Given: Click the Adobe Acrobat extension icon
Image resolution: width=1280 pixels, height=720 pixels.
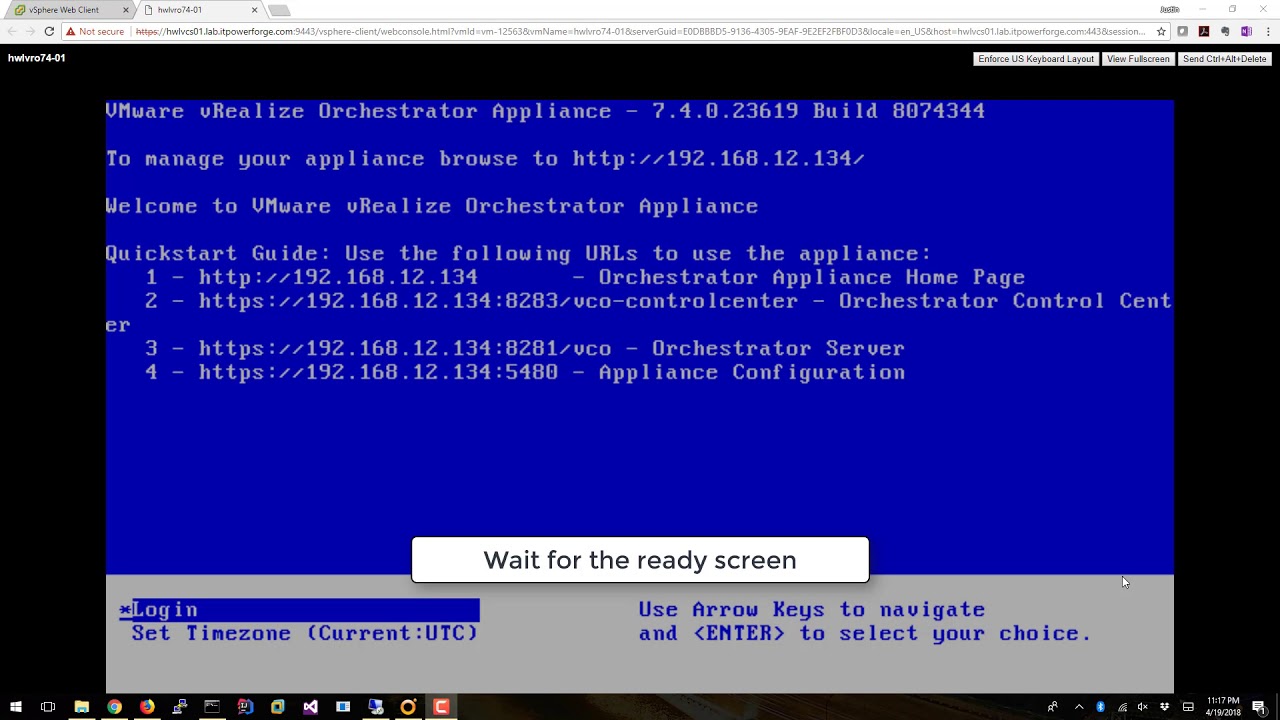Looking at the screenshot, I should click(1204, 32).
